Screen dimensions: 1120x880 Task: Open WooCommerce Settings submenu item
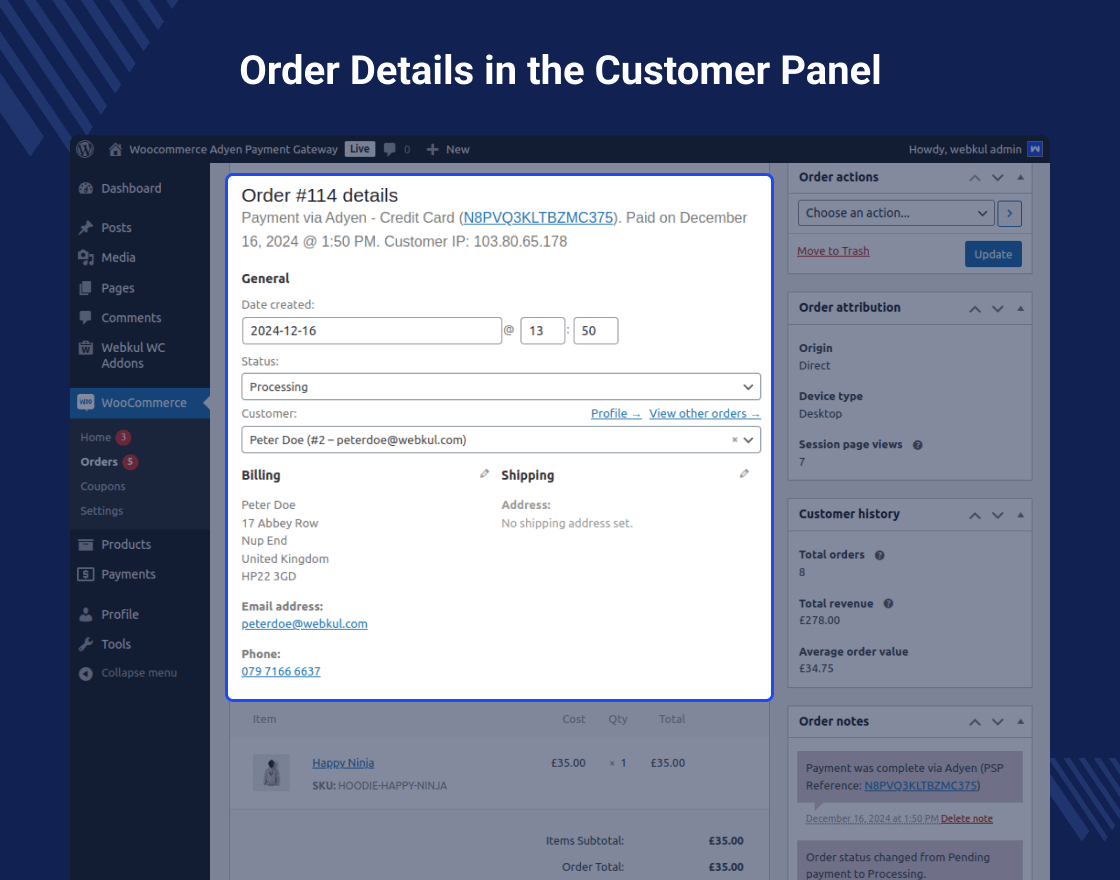click(101, 511)
